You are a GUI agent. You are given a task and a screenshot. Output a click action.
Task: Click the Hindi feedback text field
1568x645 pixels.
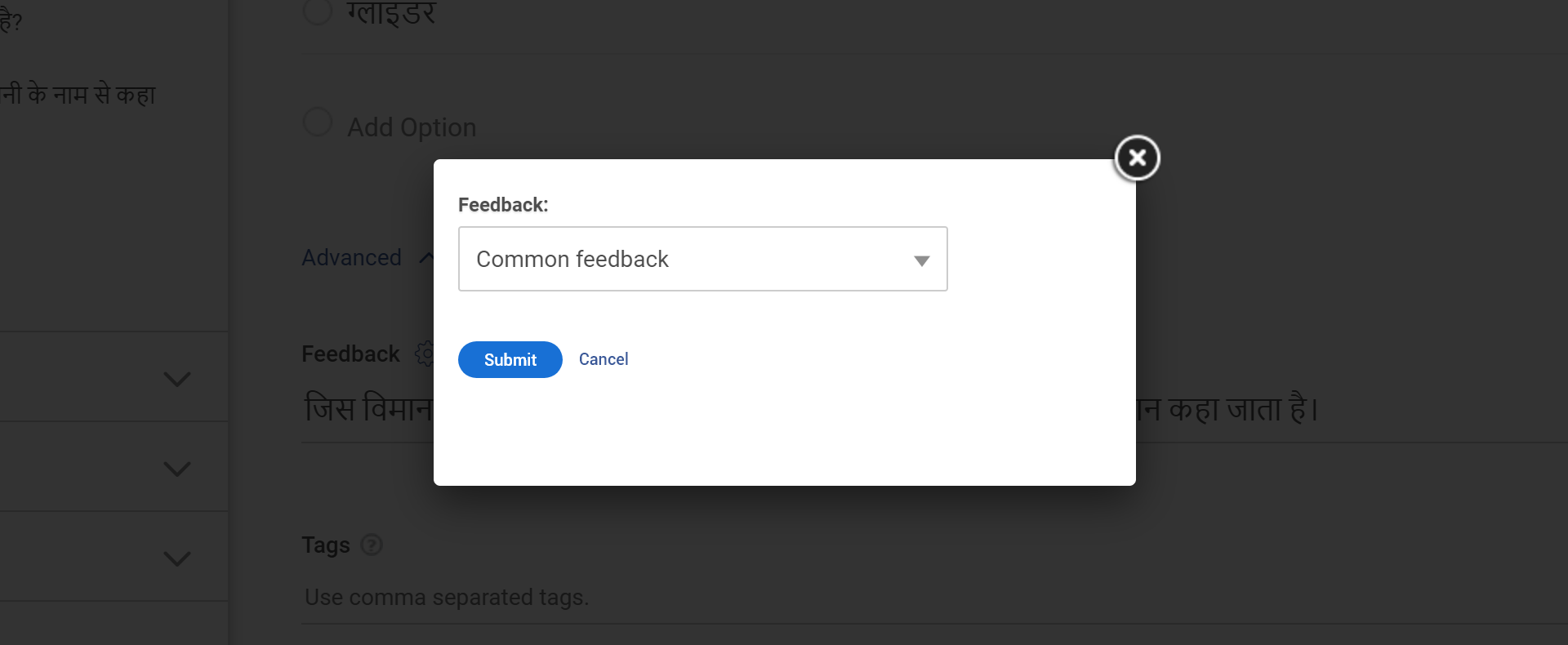pyautogui.click(x=1225, y=408)
